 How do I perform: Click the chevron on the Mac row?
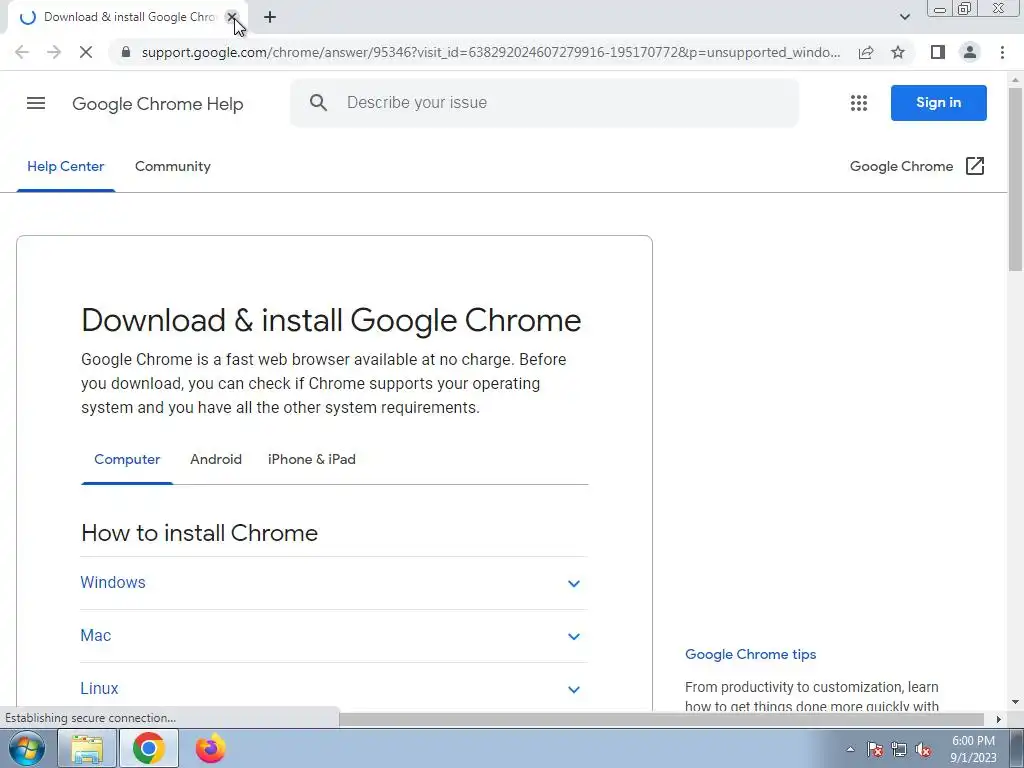(x=573, y=637)
